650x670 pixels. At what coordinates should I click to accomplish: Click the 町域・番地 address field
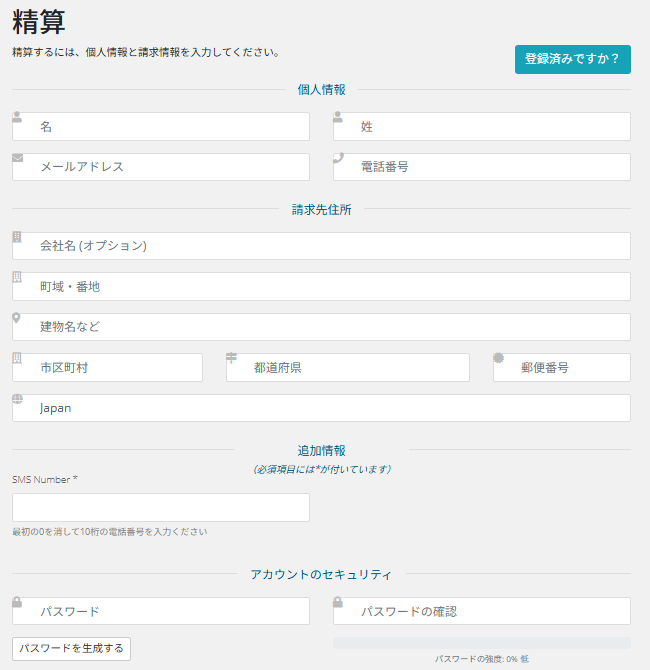321,286
